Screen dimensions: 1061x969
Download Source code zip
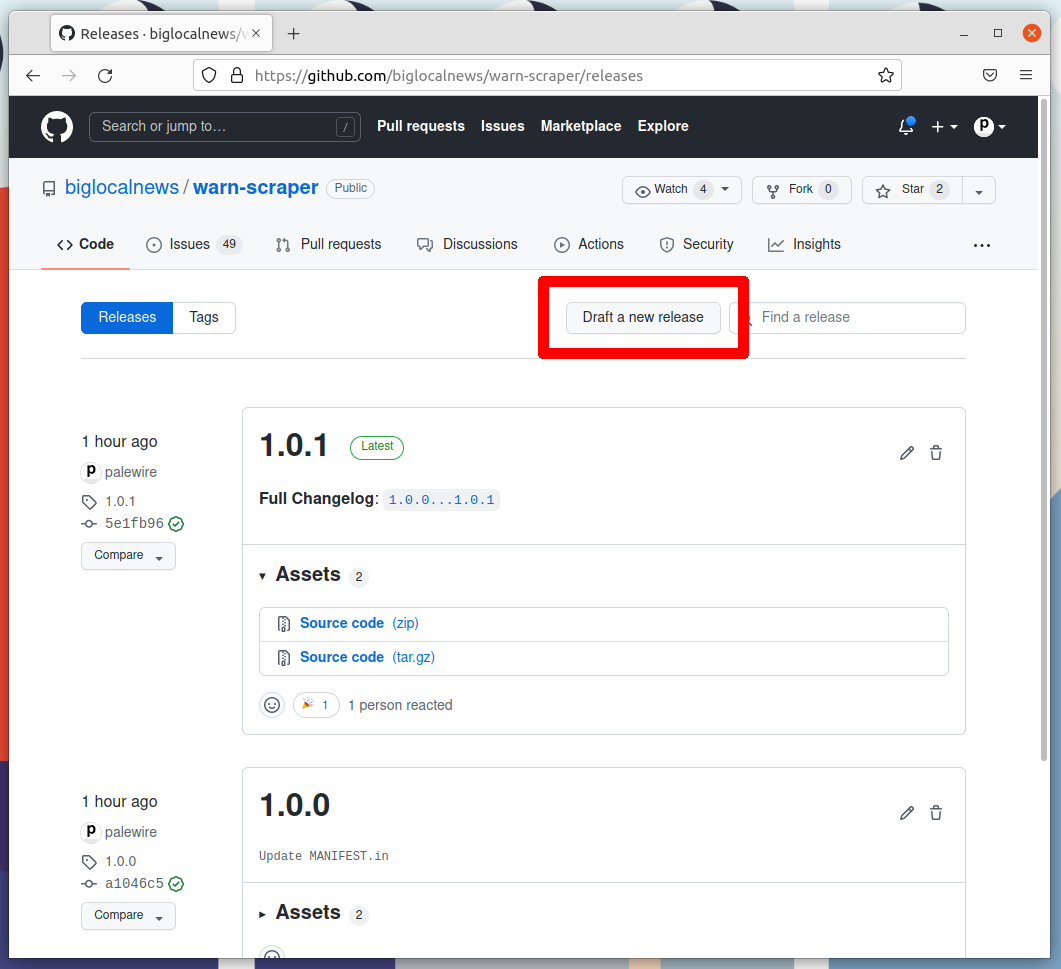359,623
